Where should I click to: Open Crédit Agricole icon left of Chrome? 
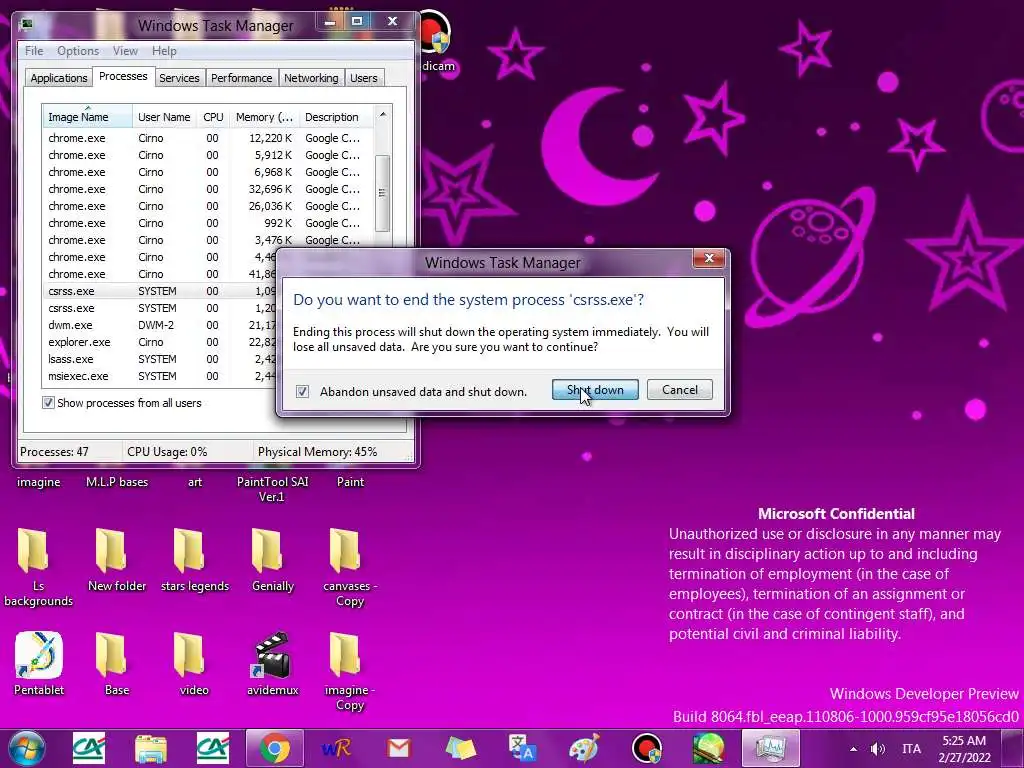pyautogui.click(x=213, y=748)
